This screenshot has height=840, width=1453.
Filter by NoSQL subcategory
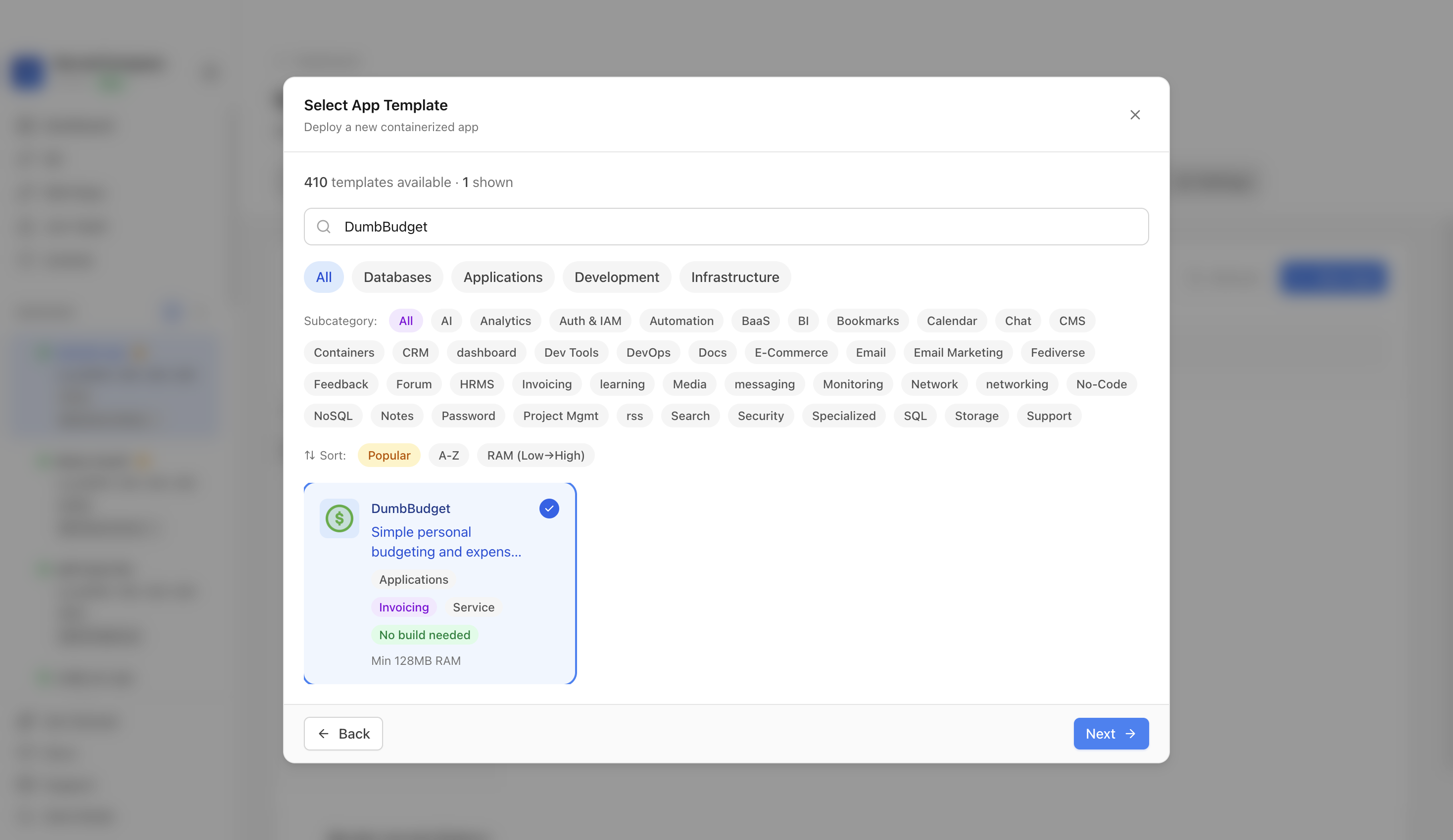click(x=333, y=416)
